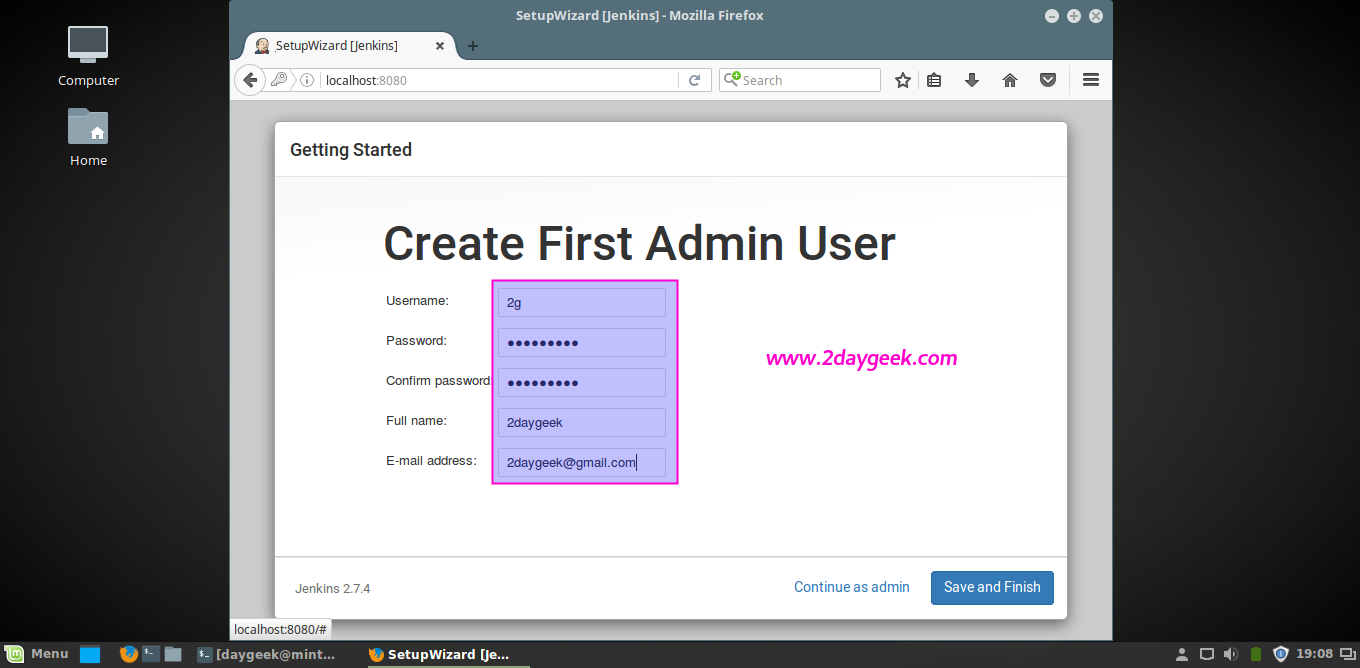Open a new tab with plus button
This screenshot has height=668, width=1360.
click(x=473, y=46)
